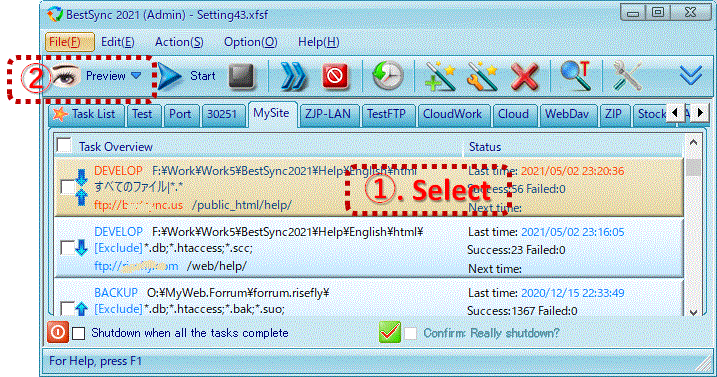Click the Task Overview column header

click(x=116, y=147)
